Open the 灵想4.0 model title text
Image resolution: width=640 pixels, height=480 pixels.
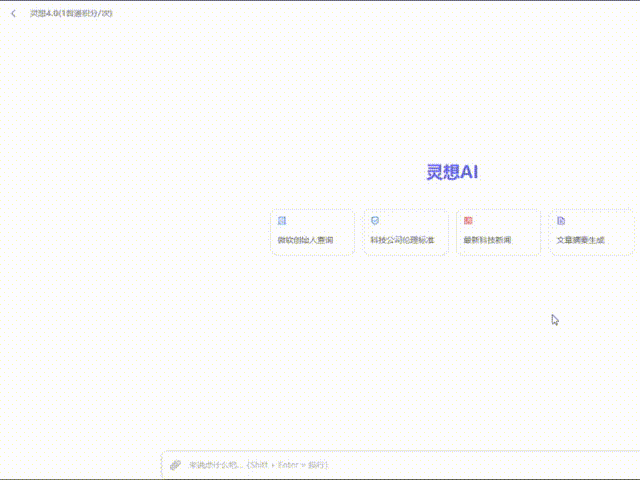(x=71, y=13)
